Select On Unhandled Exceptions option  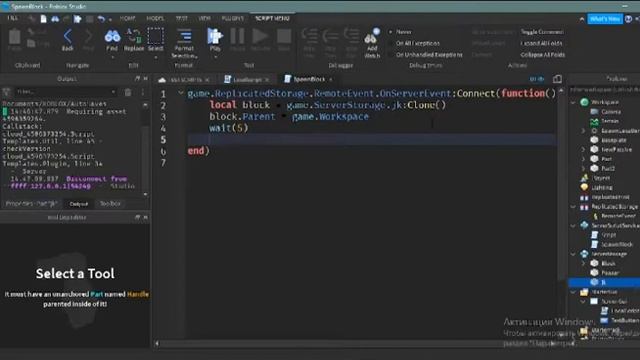(x=426, y=55)
